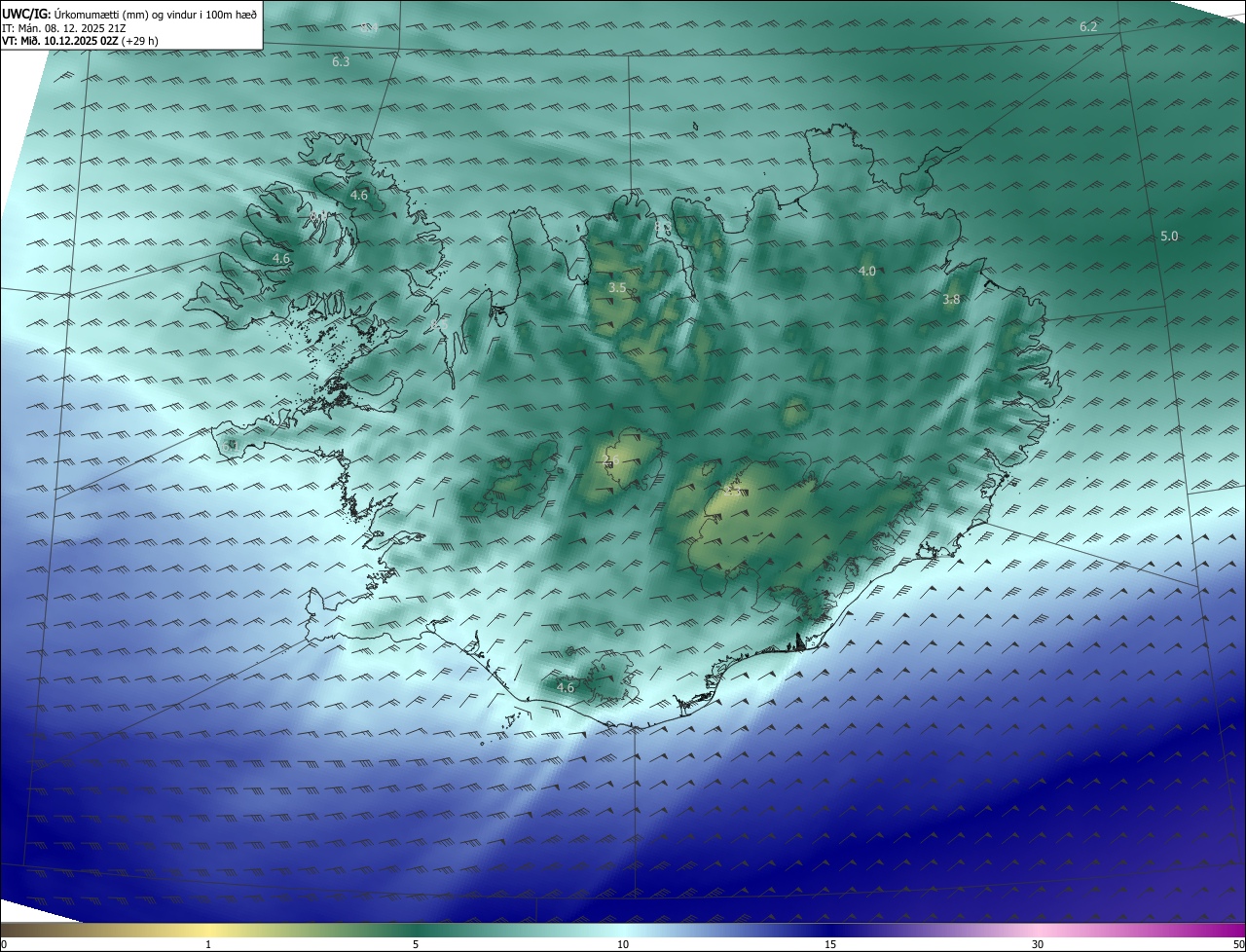The image size is (1246, 952).
Task: Click the 5.0 value label on the map
Action: tap(1169, 237)
